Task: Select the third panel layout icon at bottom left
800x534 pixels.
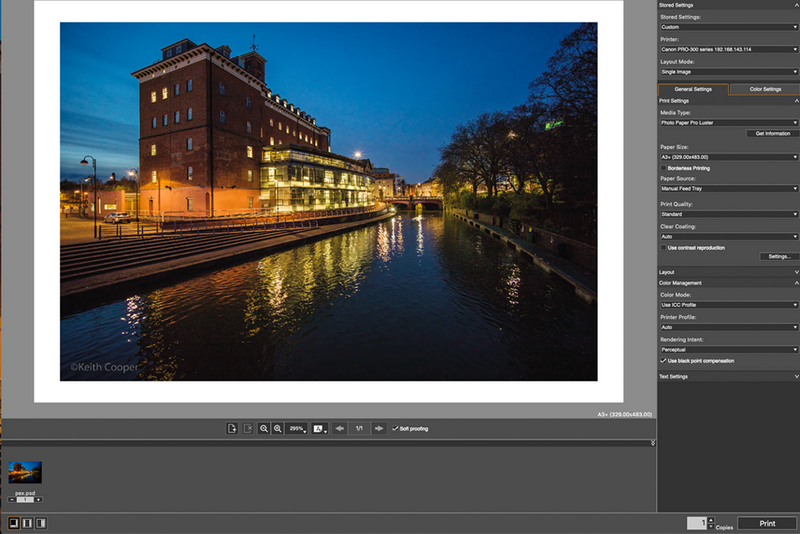Action: 40,523
